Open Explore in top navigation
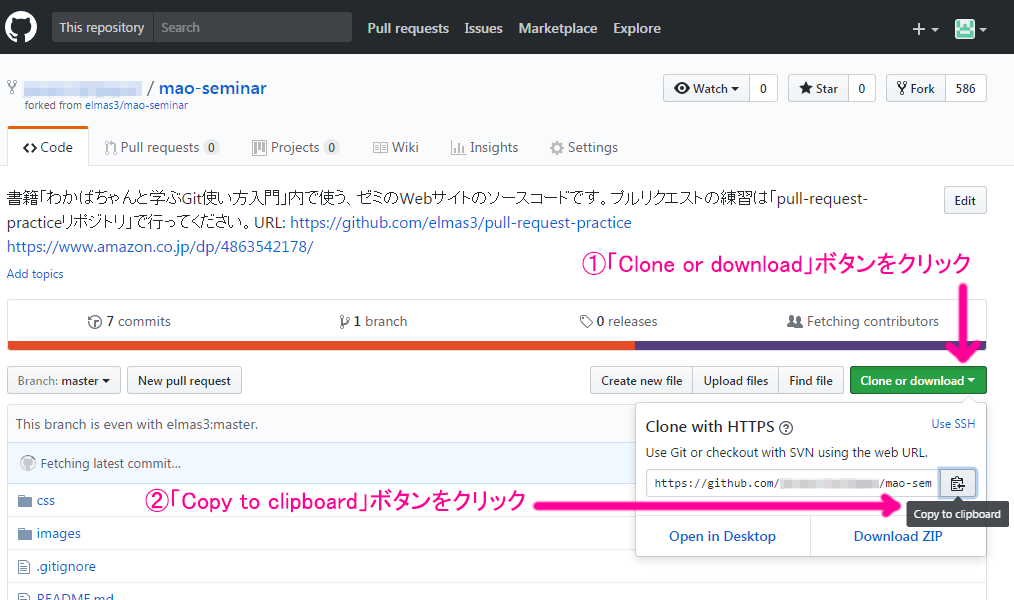This screenshot has width=1014, height=600. [637, 28]
